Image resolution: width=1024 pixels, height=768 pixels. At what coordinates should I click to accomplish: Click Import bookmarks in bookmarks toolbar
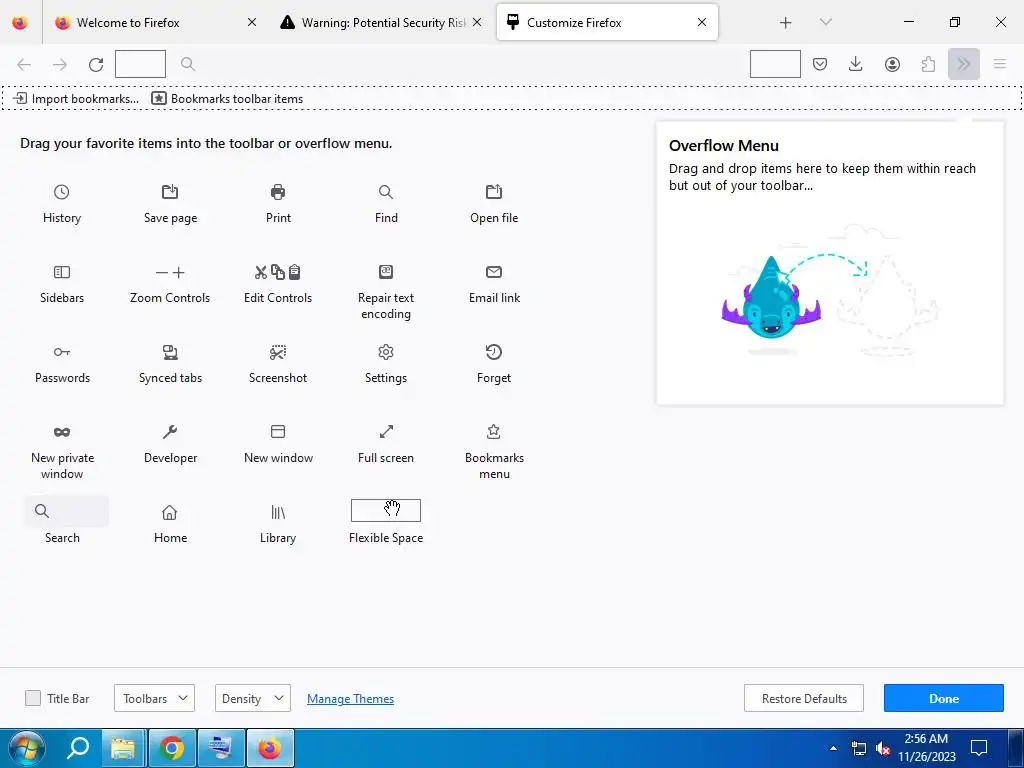[76, 99]
